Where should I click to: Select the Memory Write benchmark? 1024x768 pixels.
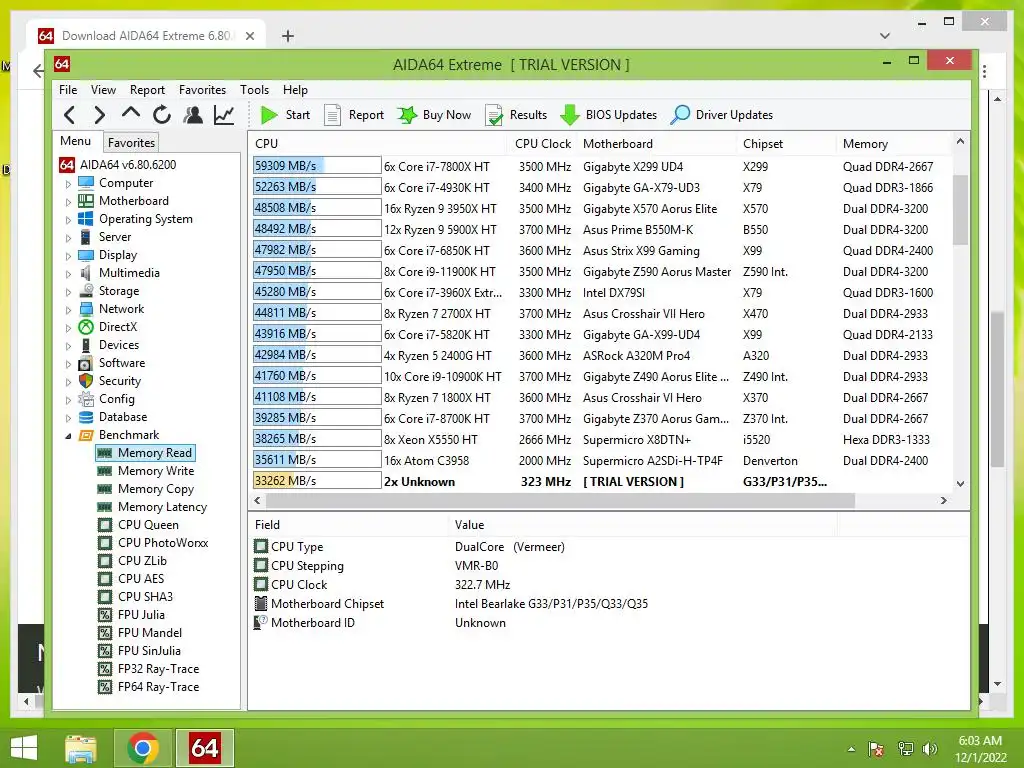coord(146,471)
